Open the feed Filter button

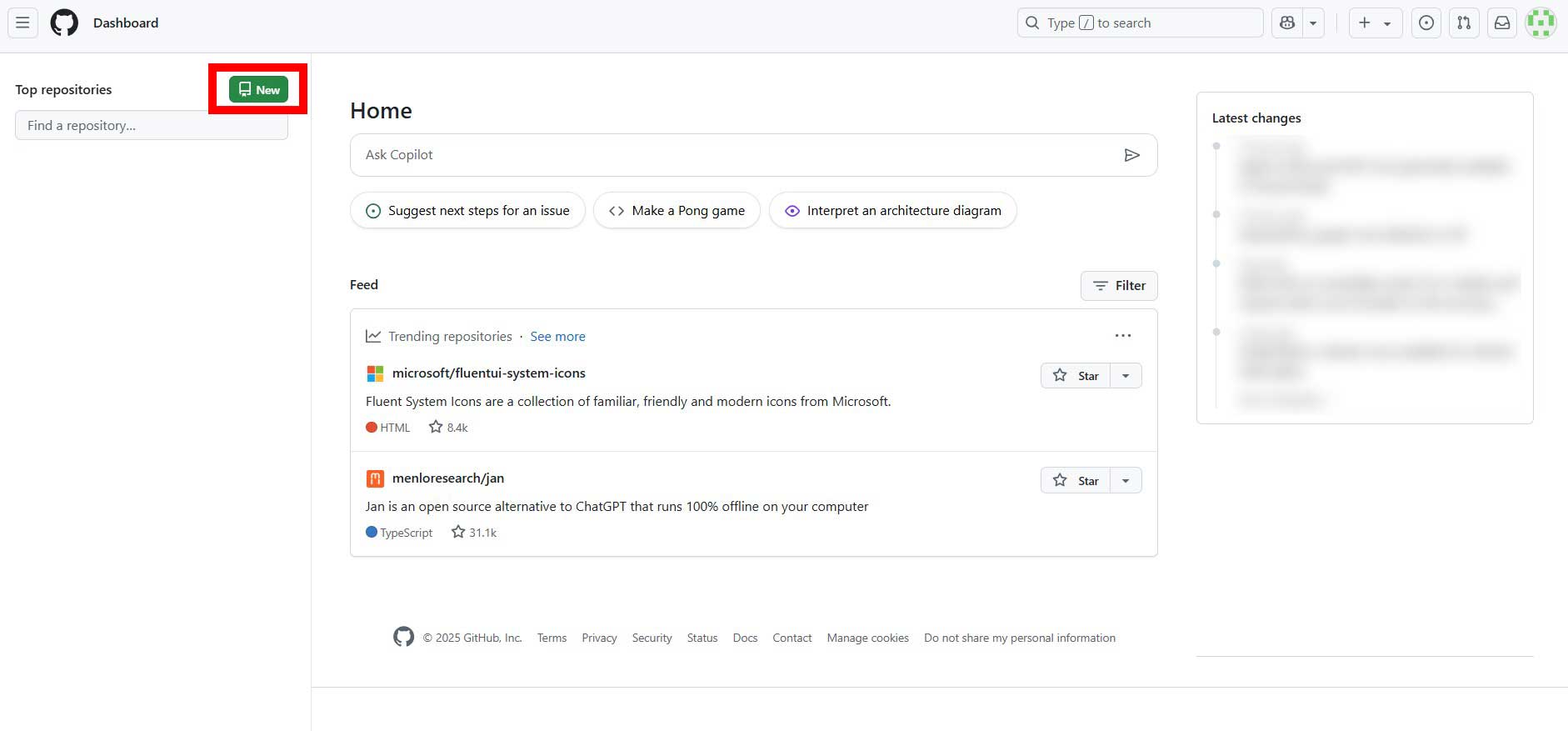point(1119,285)
